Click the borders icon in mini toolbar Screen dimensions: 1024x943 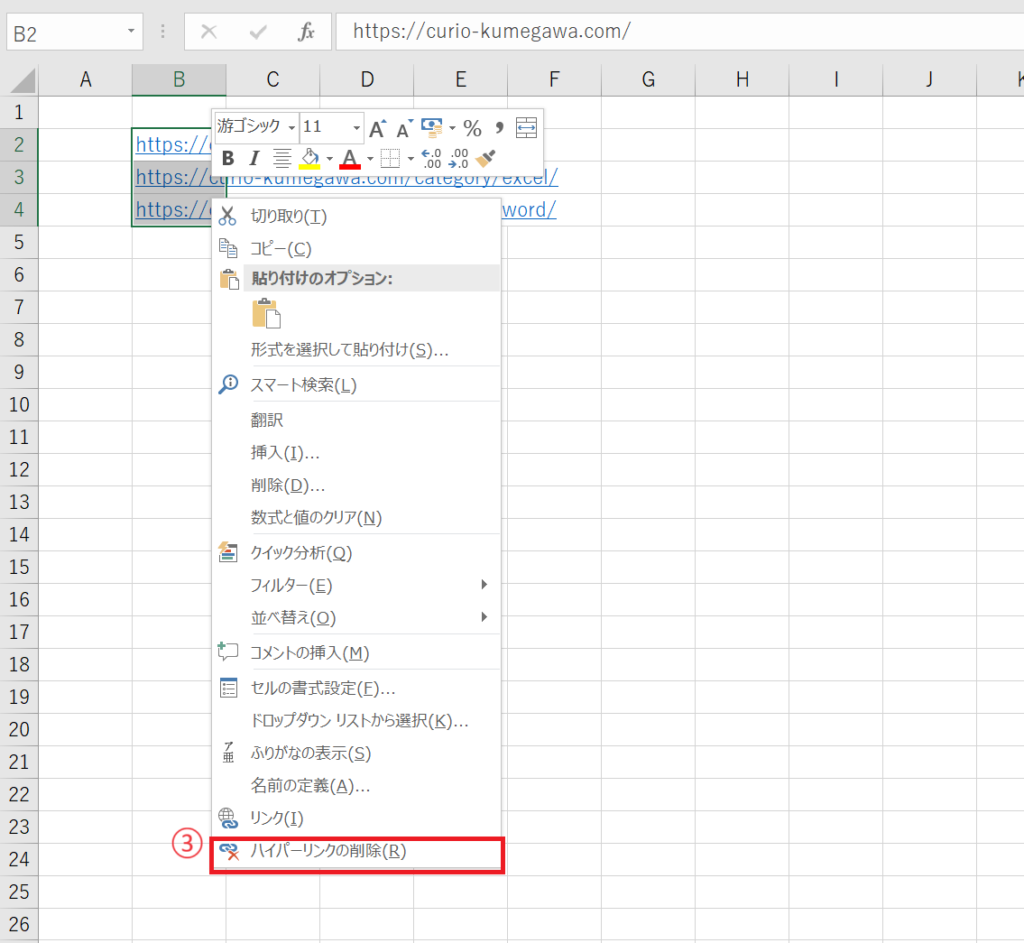(x=390, y=158)
